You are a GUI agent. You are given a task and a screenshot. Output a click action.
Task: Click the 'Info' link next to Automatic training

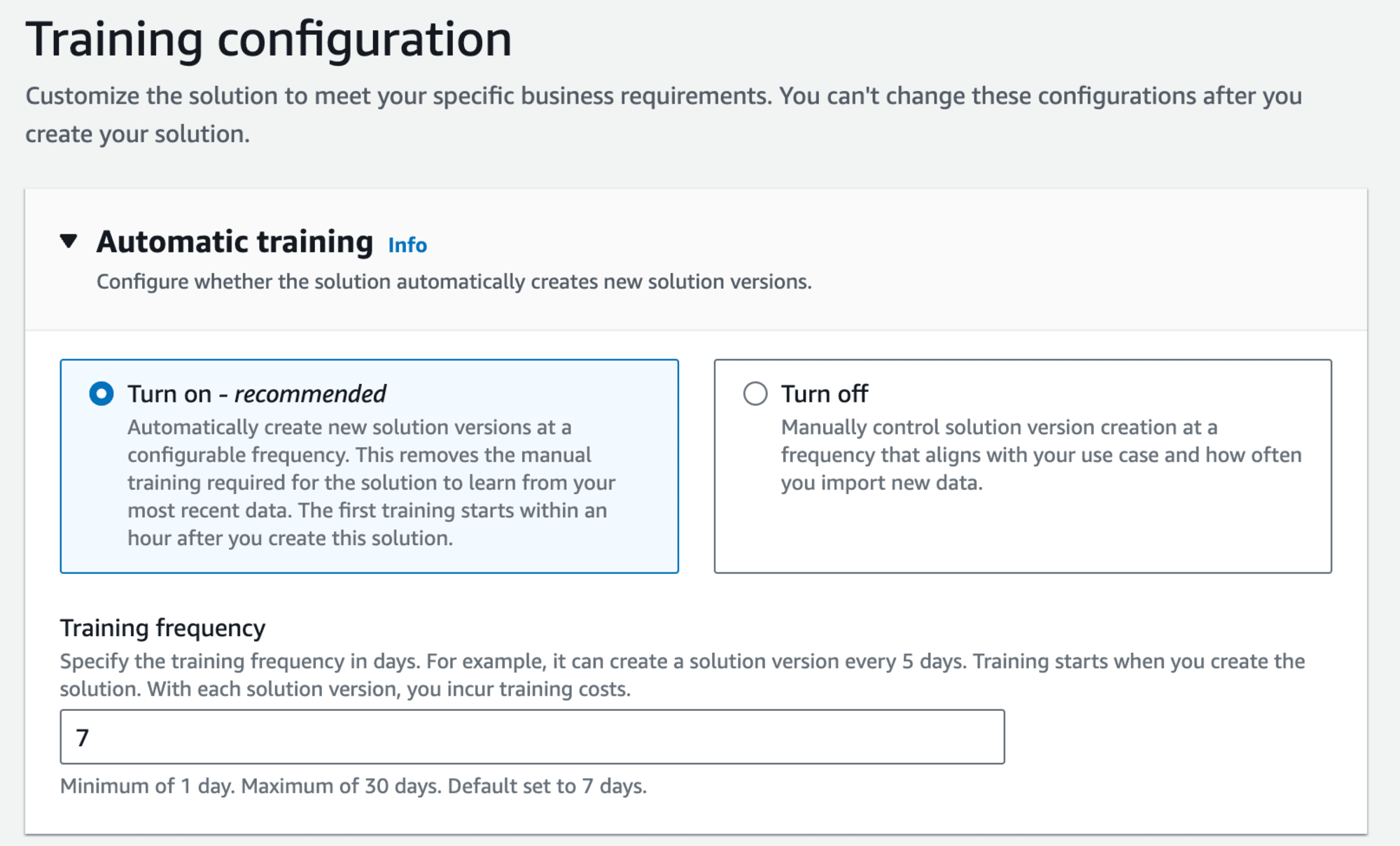[x=407, y=243]
